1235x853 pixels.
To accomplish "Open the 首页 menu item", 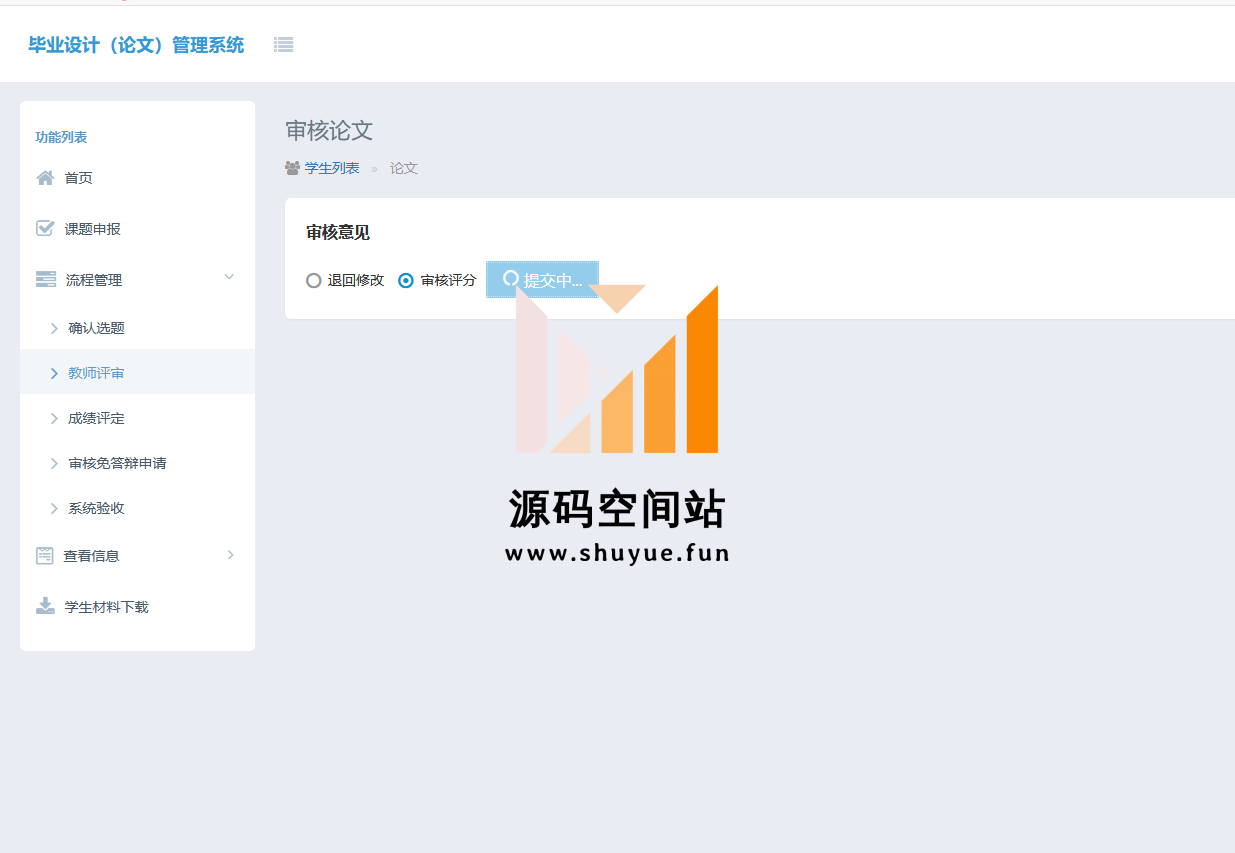I will tap(137, 178).
